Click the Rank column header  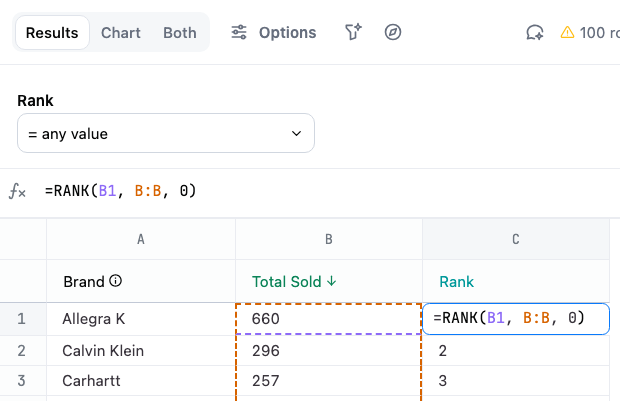pyautogui.click(x=458, y=282)
